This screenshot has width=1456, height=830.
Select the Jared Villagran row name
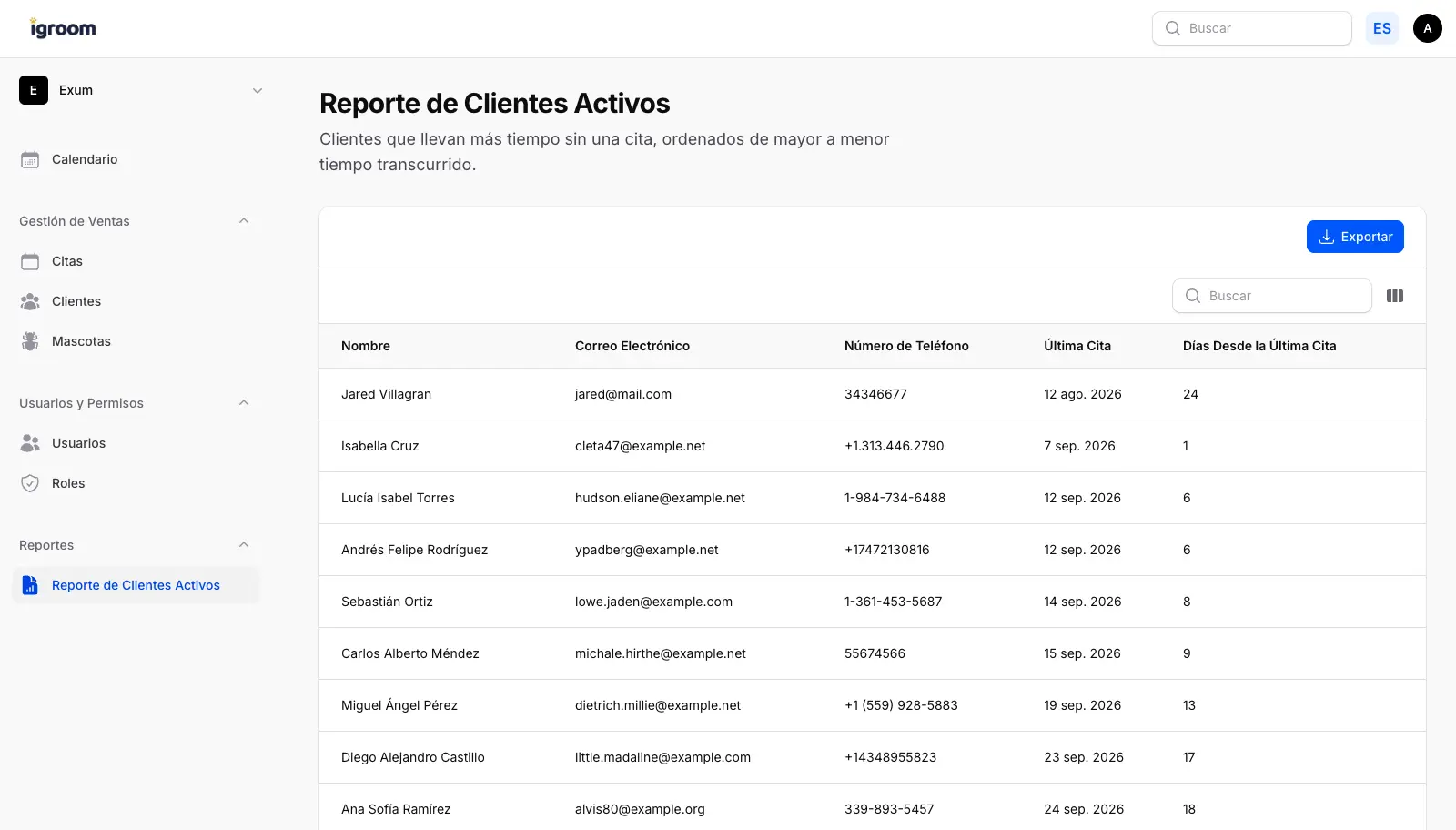[x=386, y=394]
